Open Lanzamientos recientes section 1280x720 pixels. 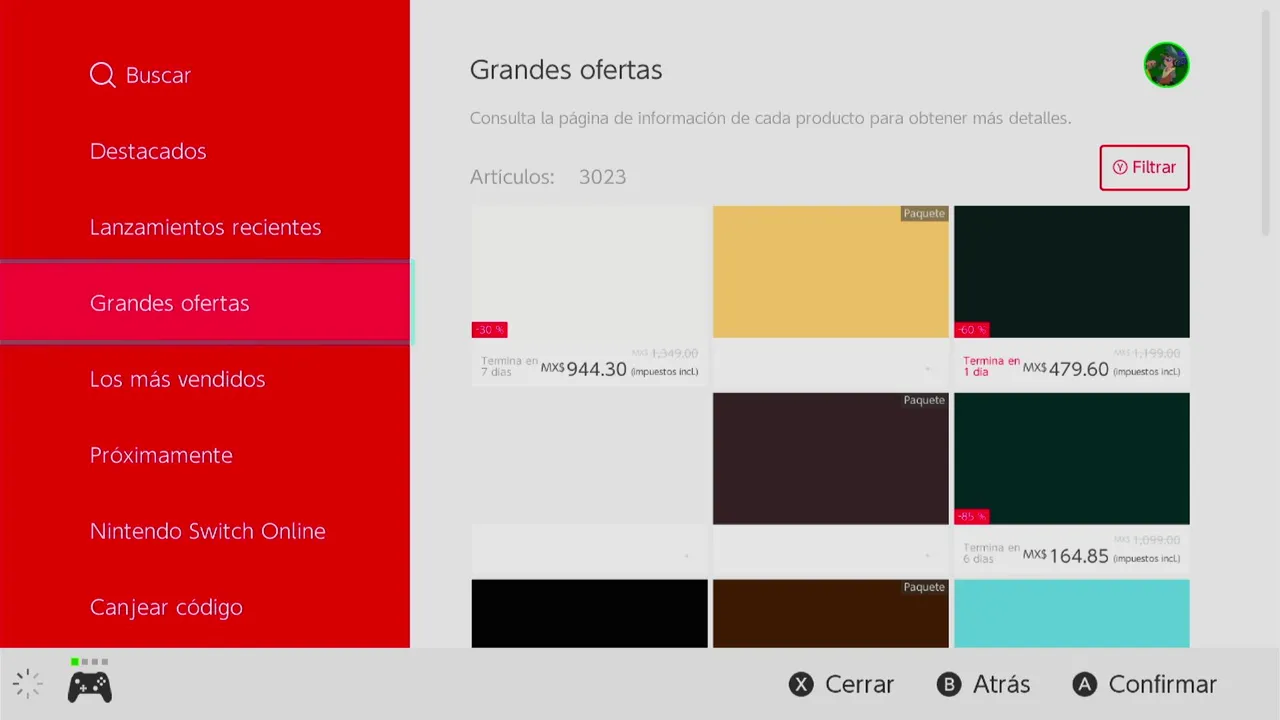click(205, 227)
